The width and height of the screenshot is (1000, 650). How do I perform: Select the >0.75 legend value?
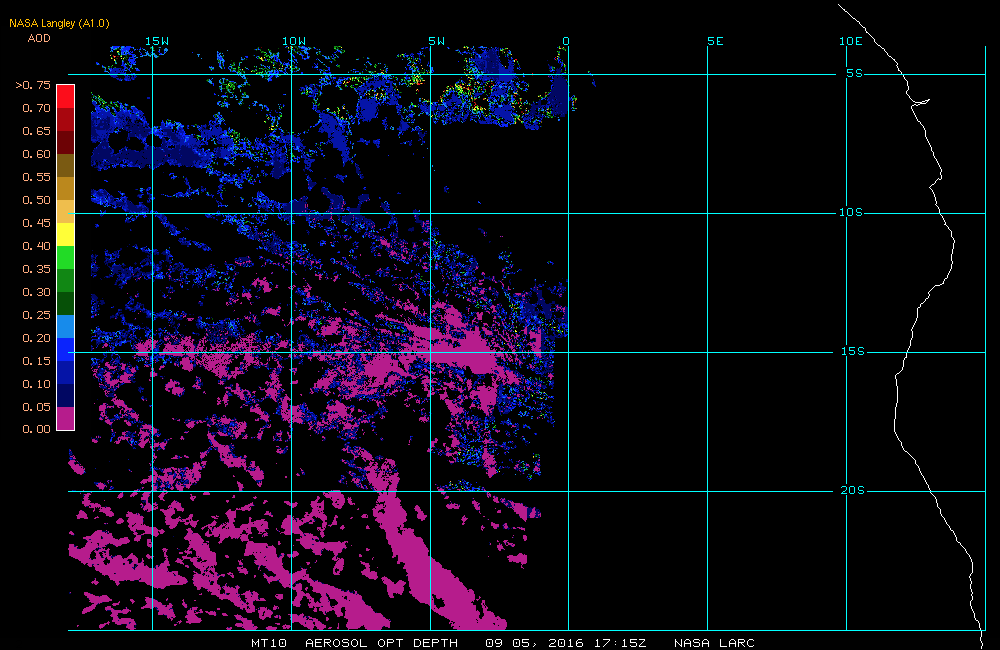point(33,85)
